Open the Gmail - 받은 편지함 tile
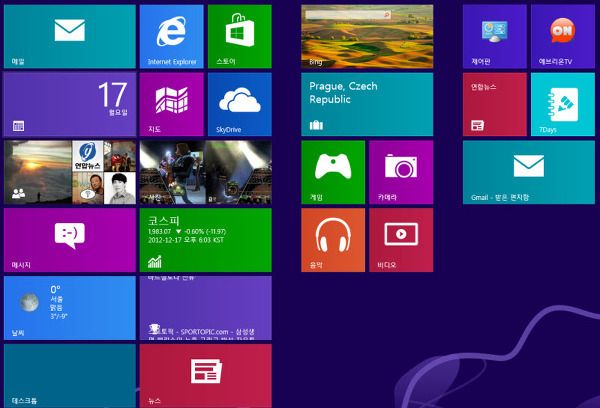The image size is (600, 408). point(528,172)
